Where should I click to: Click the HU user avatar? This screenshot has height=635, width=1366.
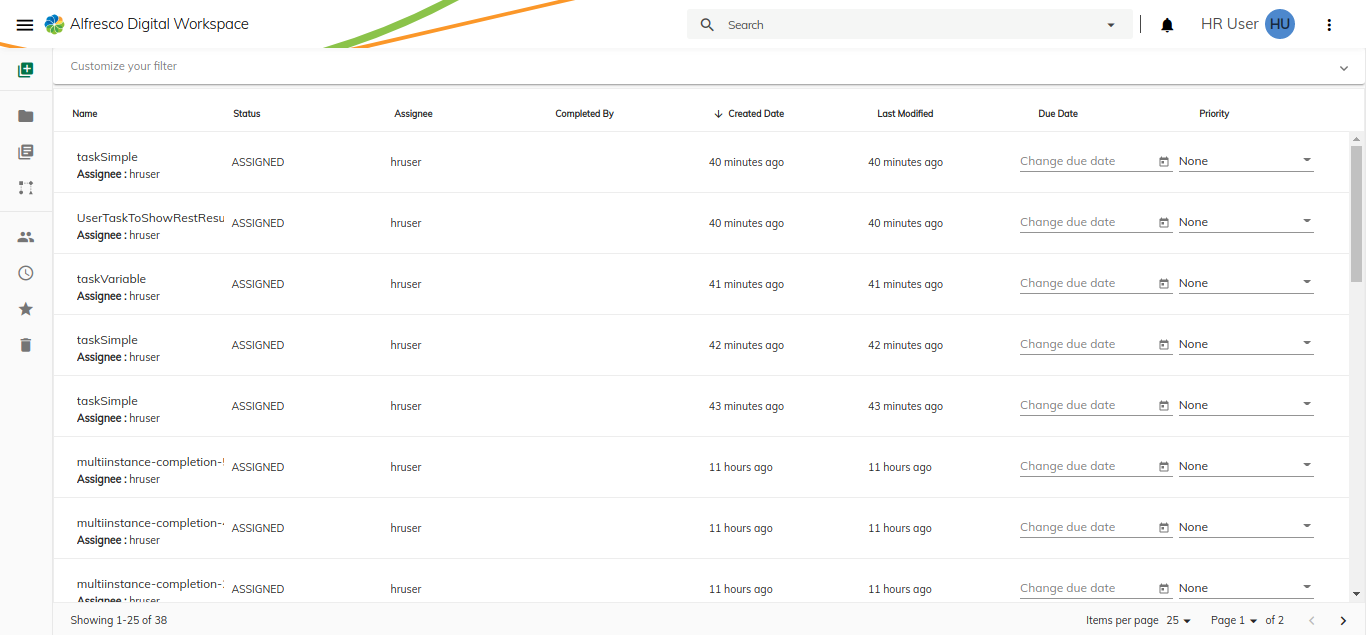coord(1280,25)
